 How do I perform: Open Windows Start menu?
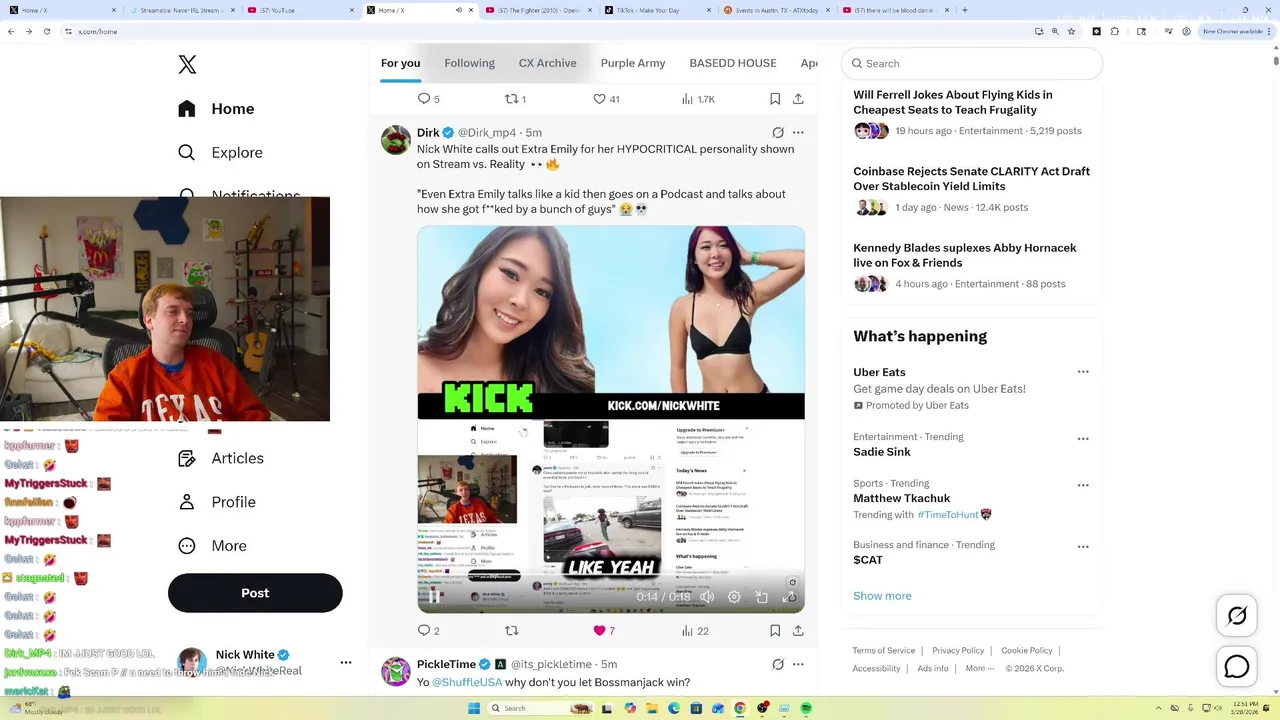[474, 708]
